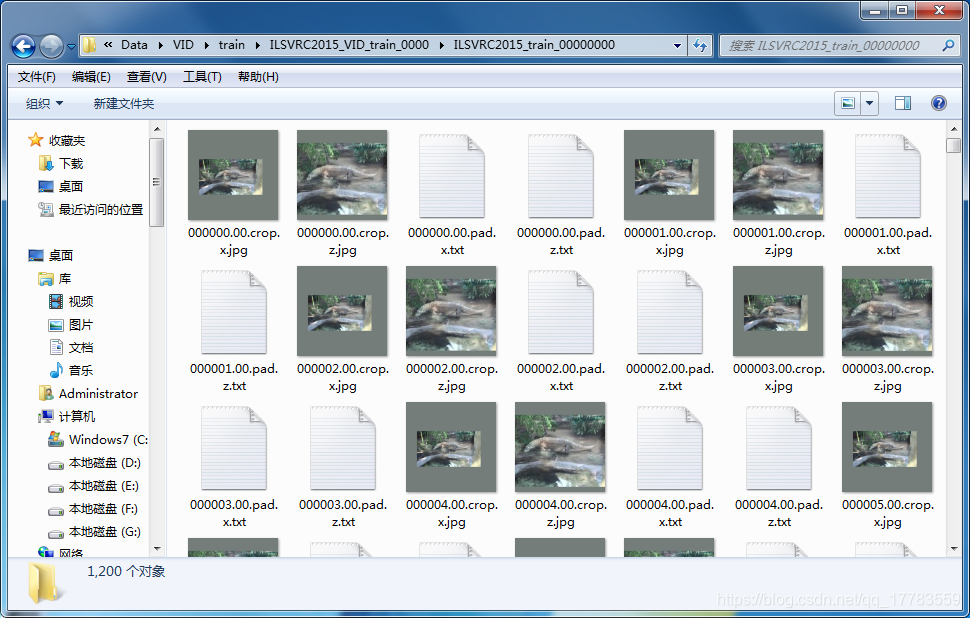Click the train segment in address bar
970x618 pixels.
(231, 45)
